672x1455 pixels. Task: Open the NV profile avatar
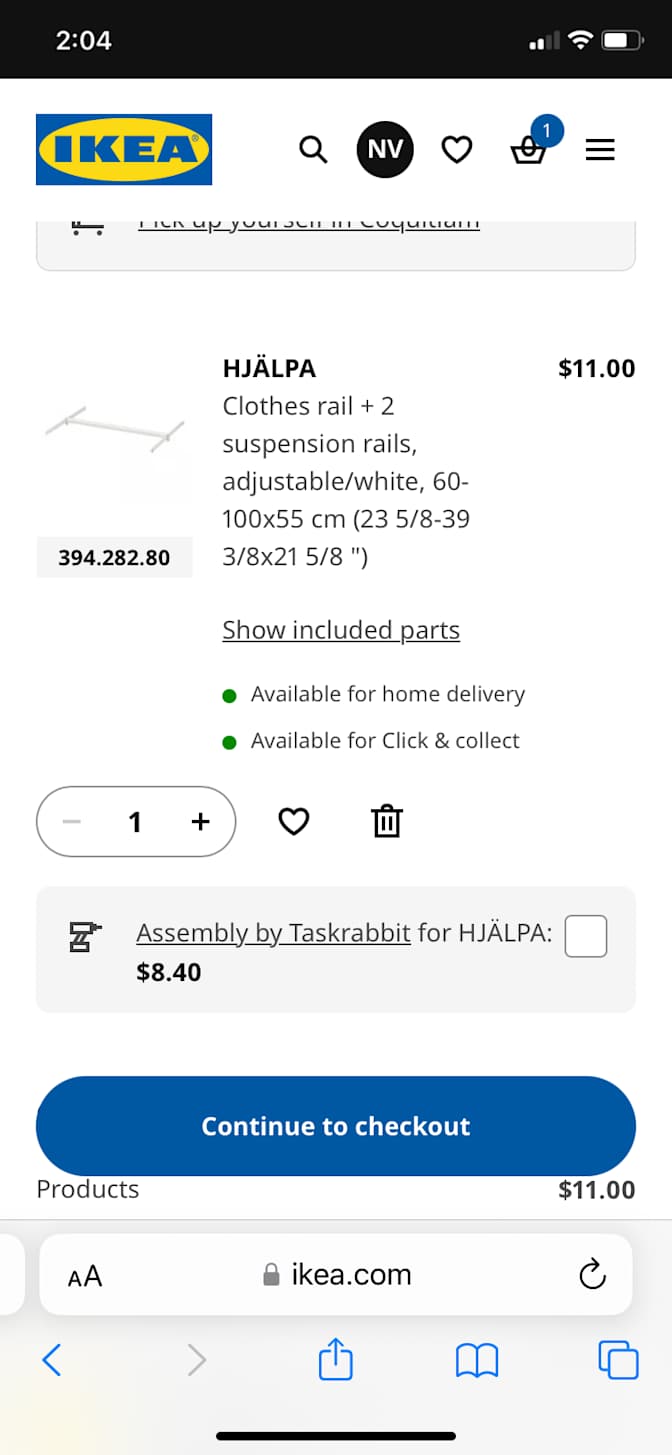[x=385, y=150]
